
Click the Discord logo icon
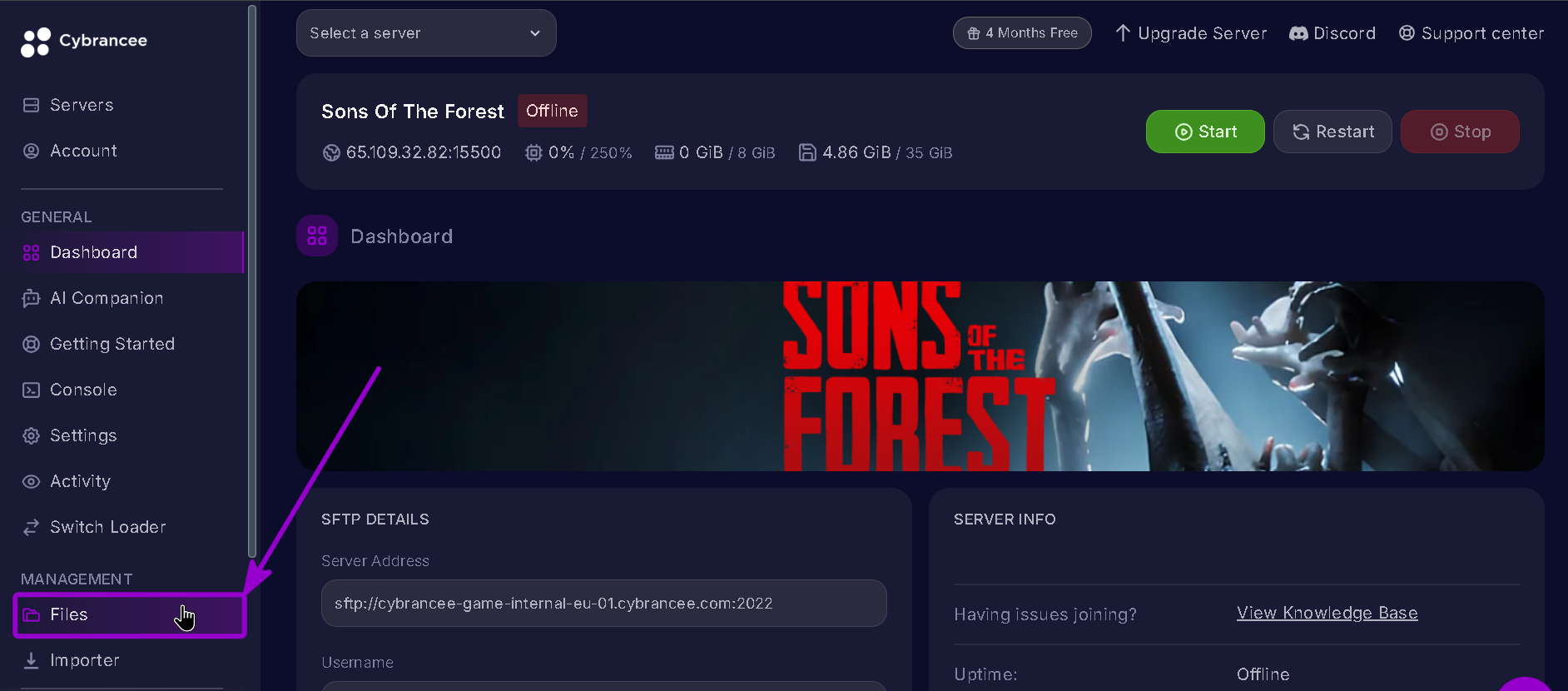[x=1298, y=33]
